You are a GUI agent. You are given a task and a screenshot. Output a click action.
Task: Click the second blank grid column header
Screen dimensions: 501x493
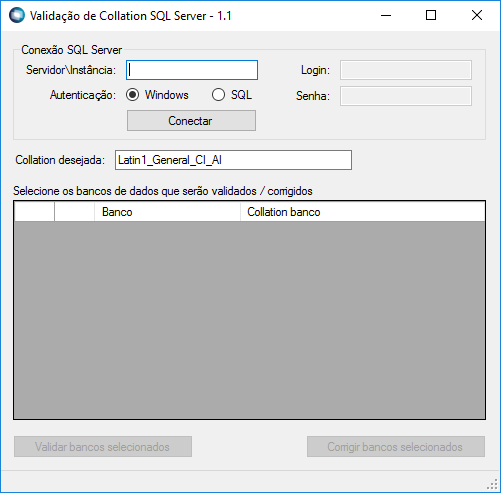pyautogui.click(x=75, y=212)
